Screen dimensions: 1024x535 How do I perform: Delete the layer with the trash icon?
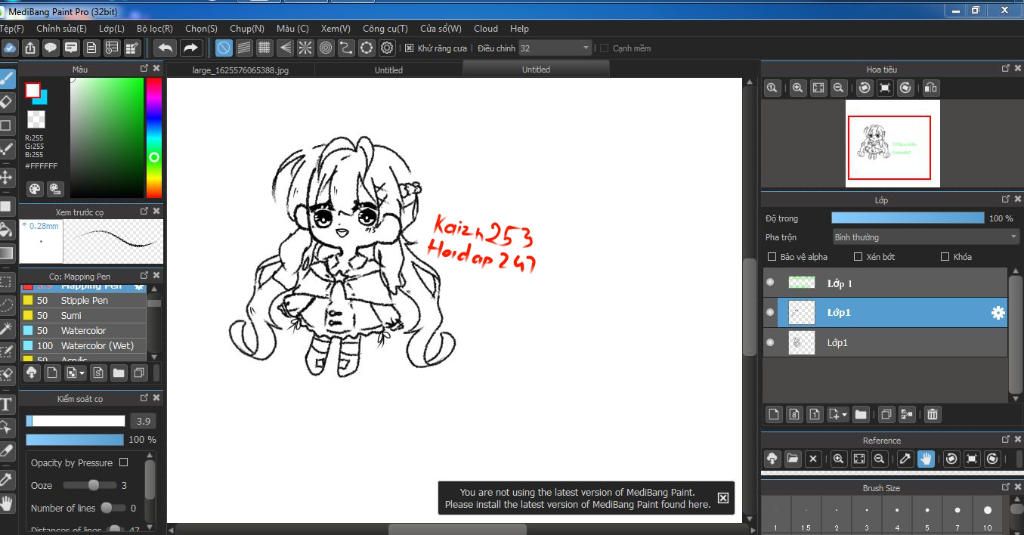[x=933, y=414]
